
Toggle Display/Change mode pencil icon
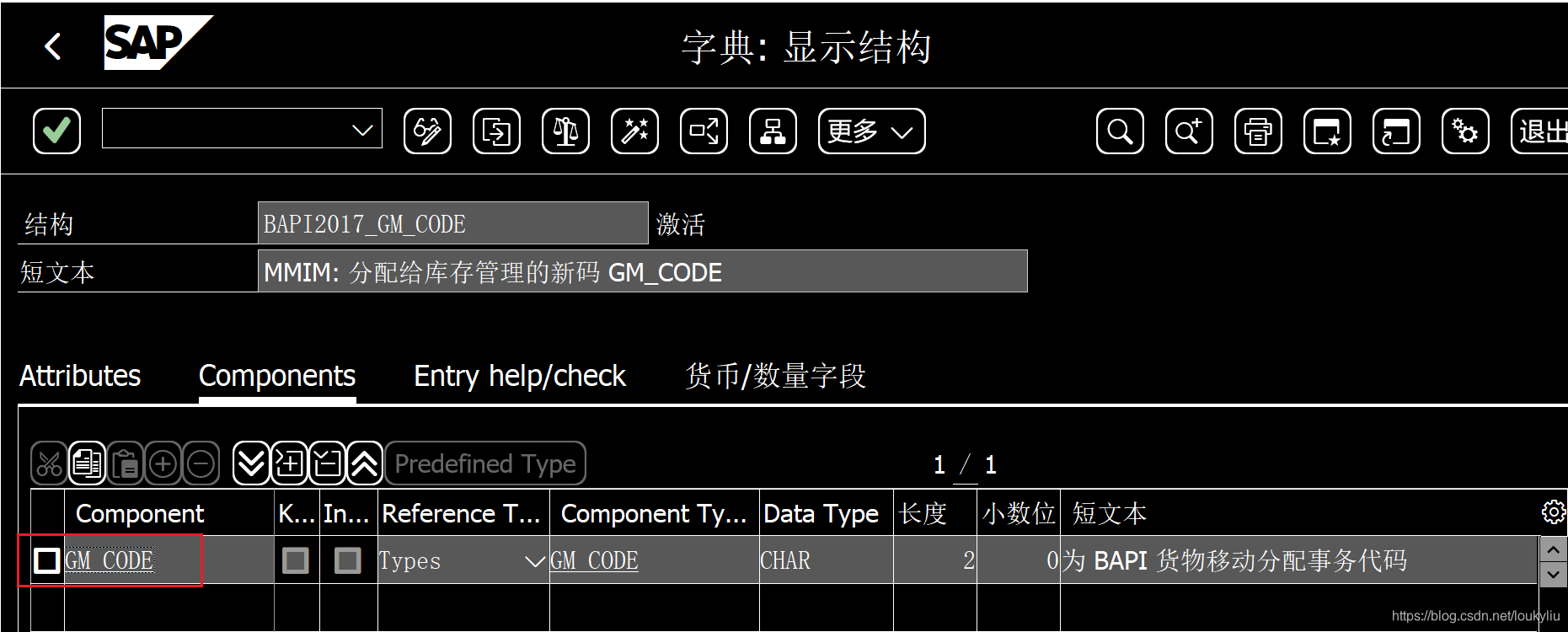point(427,131)
